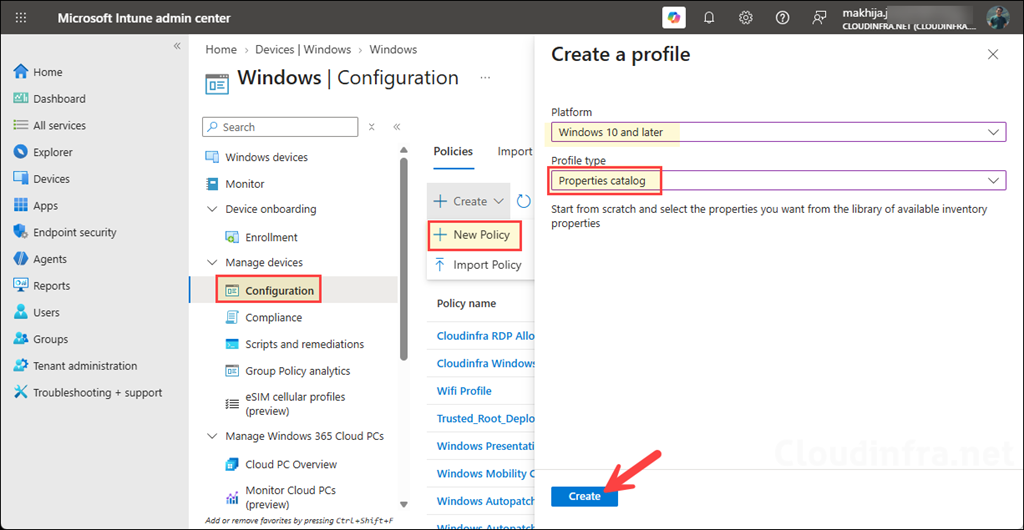
Task: Open Monitor Cloud PCs (preview)
Action: (290, 497)
